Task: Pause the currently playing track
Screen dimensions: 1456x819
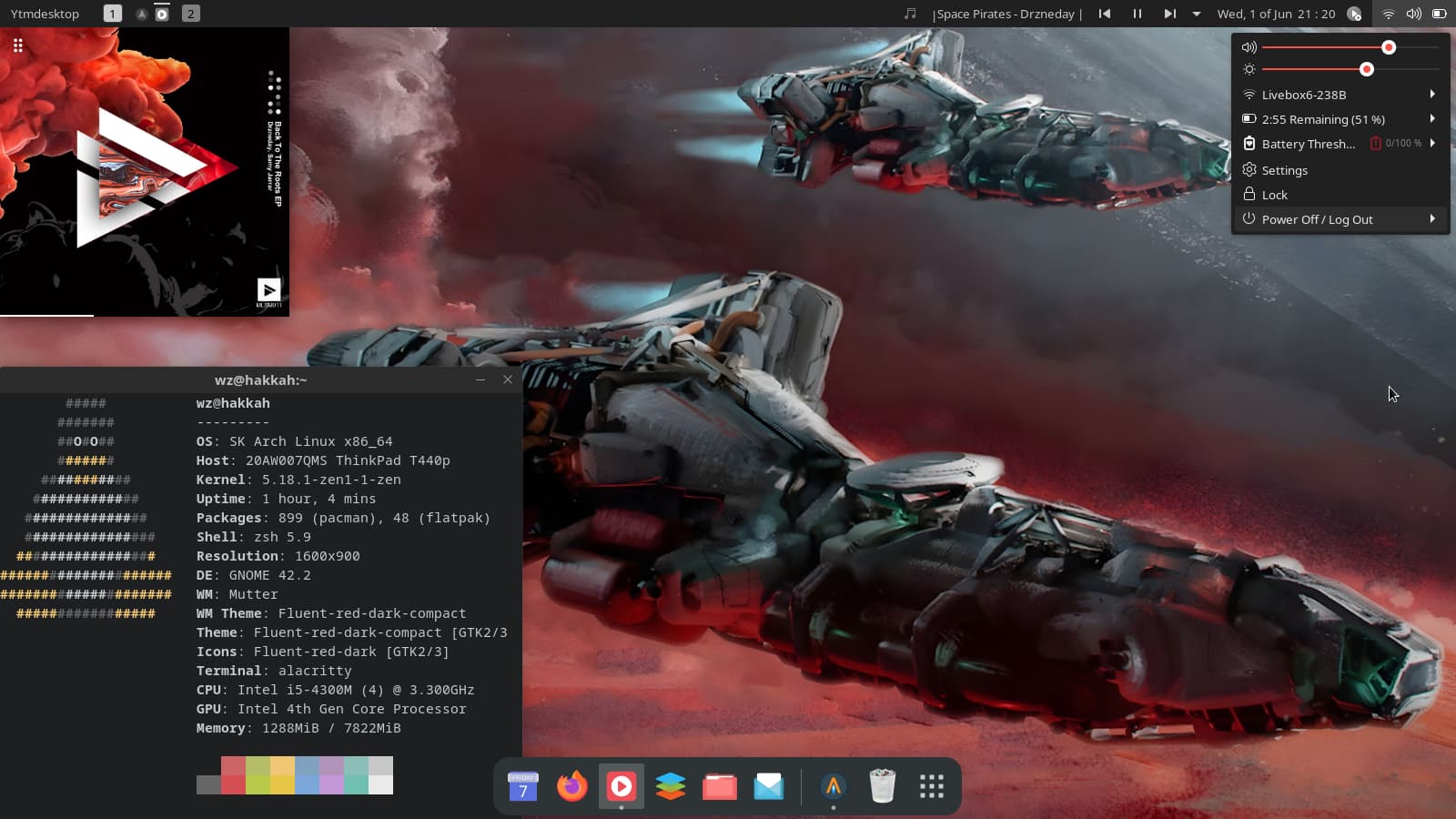Action: coord(1137,14)
